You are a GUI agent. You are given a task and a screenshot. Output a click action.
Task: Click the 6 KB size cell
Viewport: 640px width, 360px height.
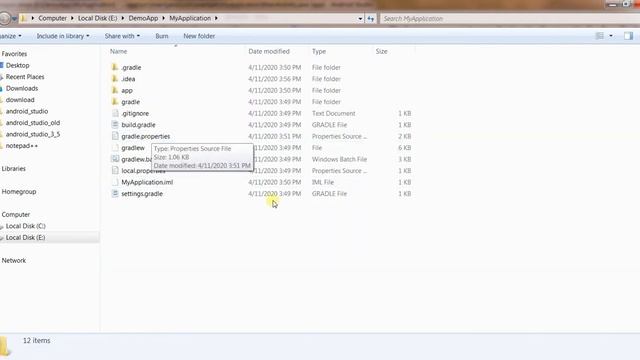(404, 148)
